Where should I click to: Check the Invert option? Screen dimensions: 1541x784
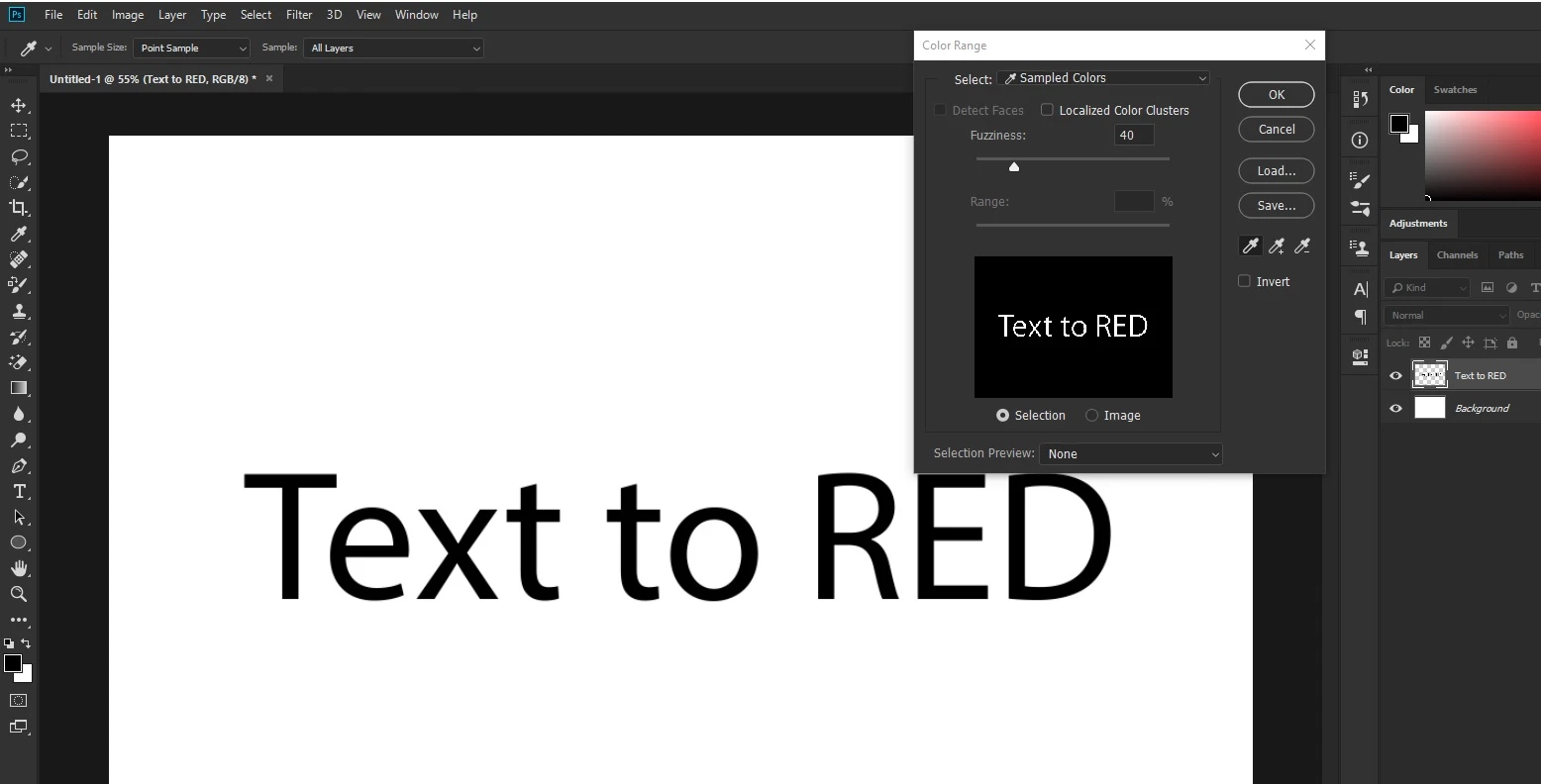pyautogui.click(x=1244, y=281)
